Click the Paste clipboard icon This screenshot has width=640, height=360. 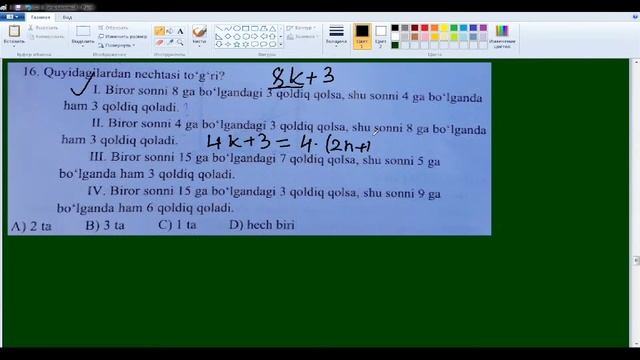(14, 31)
